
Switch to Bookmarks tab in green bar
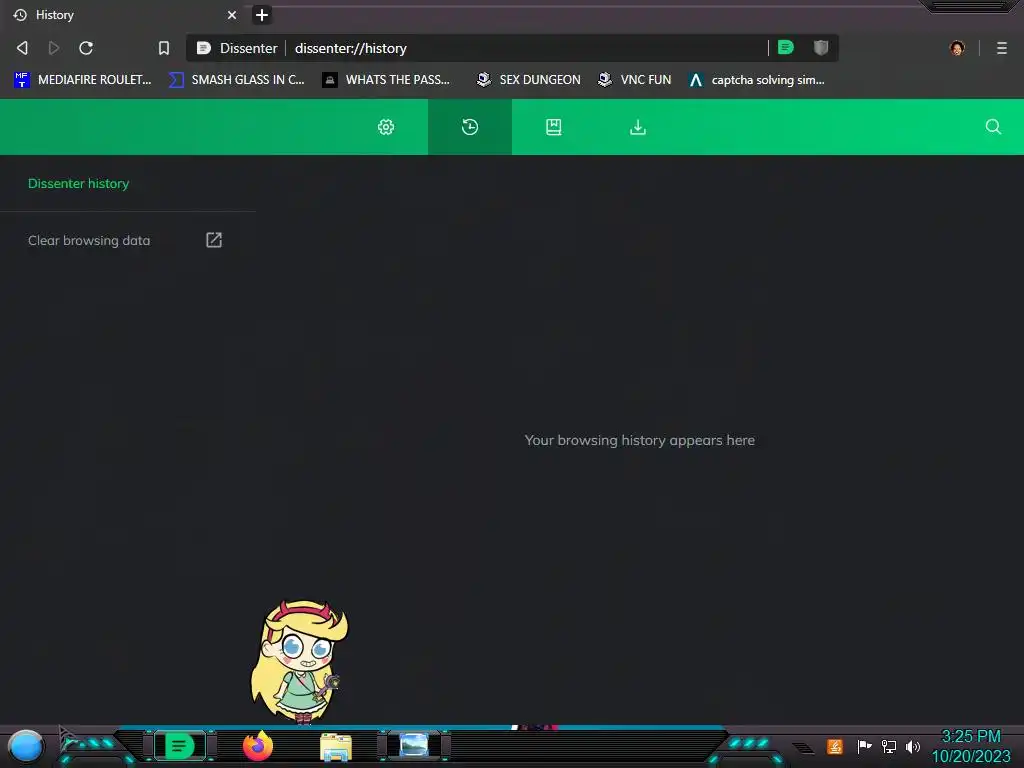point(554,127)
